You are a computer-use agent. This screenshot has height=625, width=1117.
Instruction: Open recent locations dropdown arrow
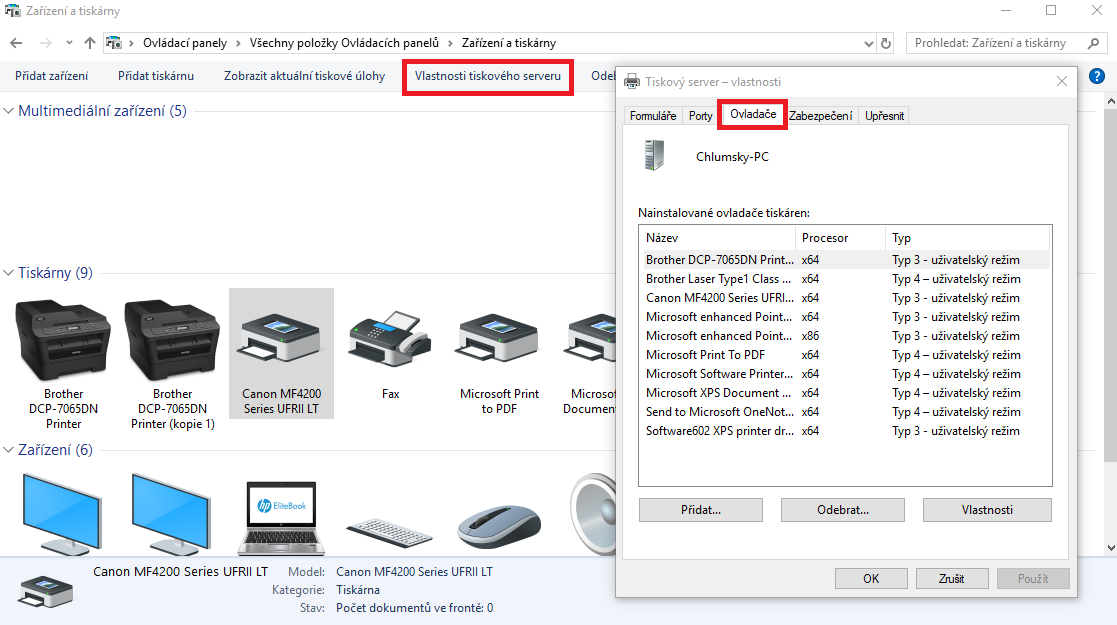[x=69, y=43]
